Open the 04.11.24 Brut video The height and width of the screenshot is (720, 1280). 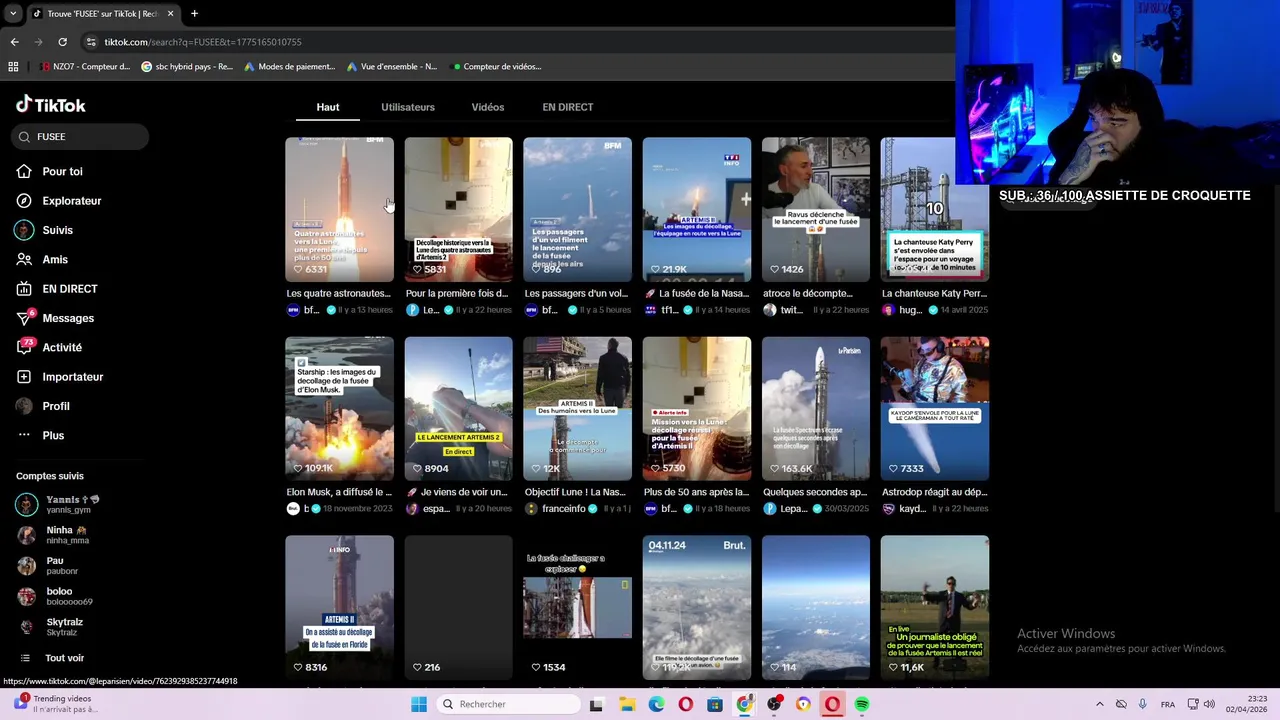pyautogui.click(x=696, y=607)
